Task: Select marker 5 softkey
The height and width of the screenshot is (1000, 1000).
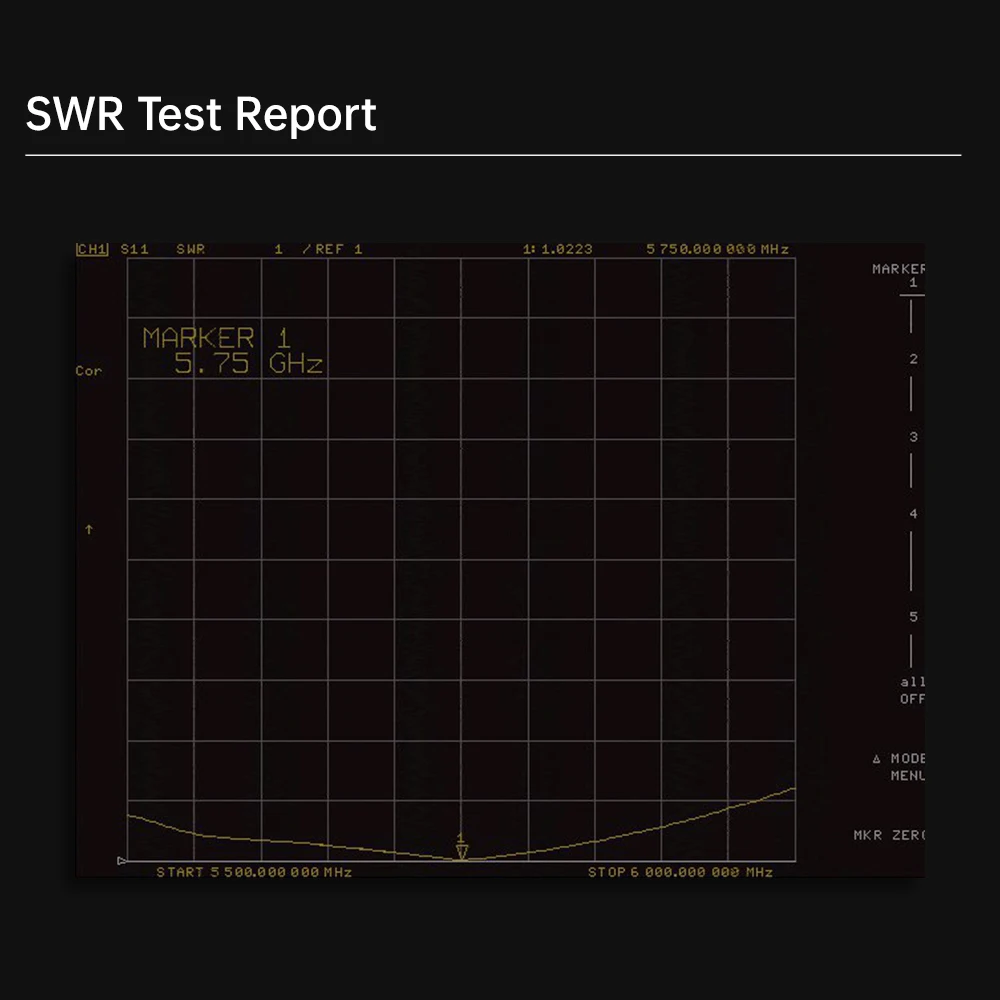Action: pos(913,617)
